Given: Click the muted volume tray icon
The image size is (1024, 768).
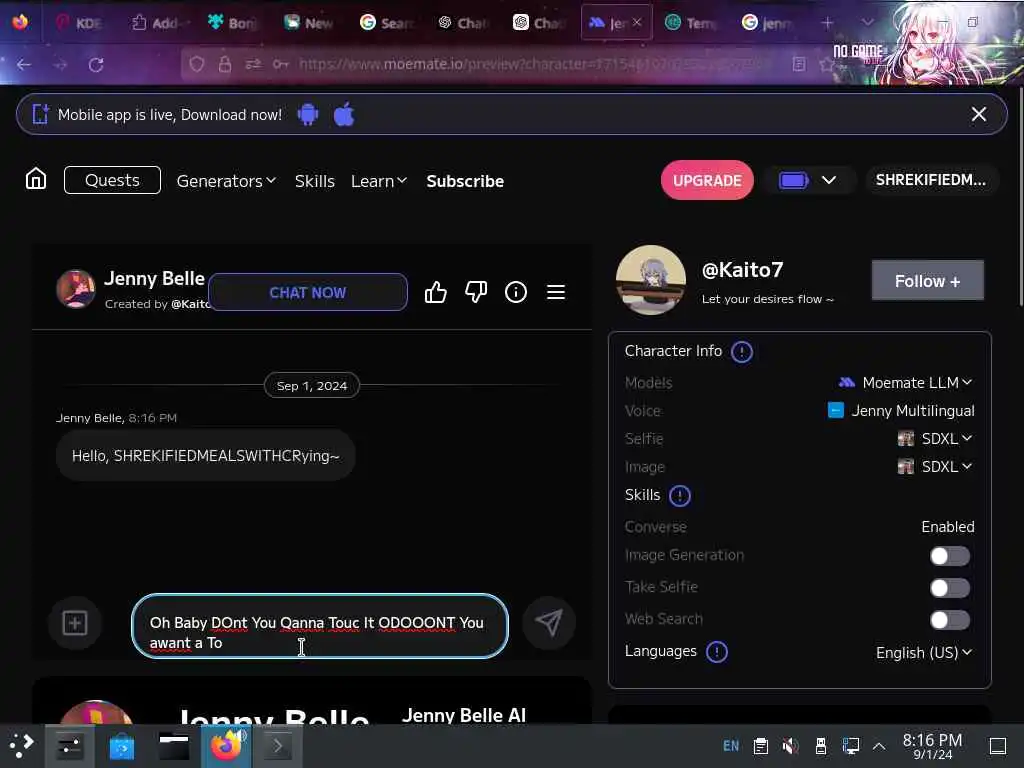Looking at the screenshot, I should pos(790,746).
